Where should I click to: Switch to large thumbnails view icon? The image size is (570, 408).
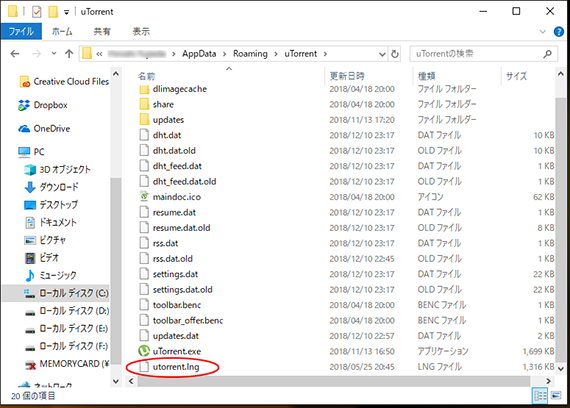556,396
